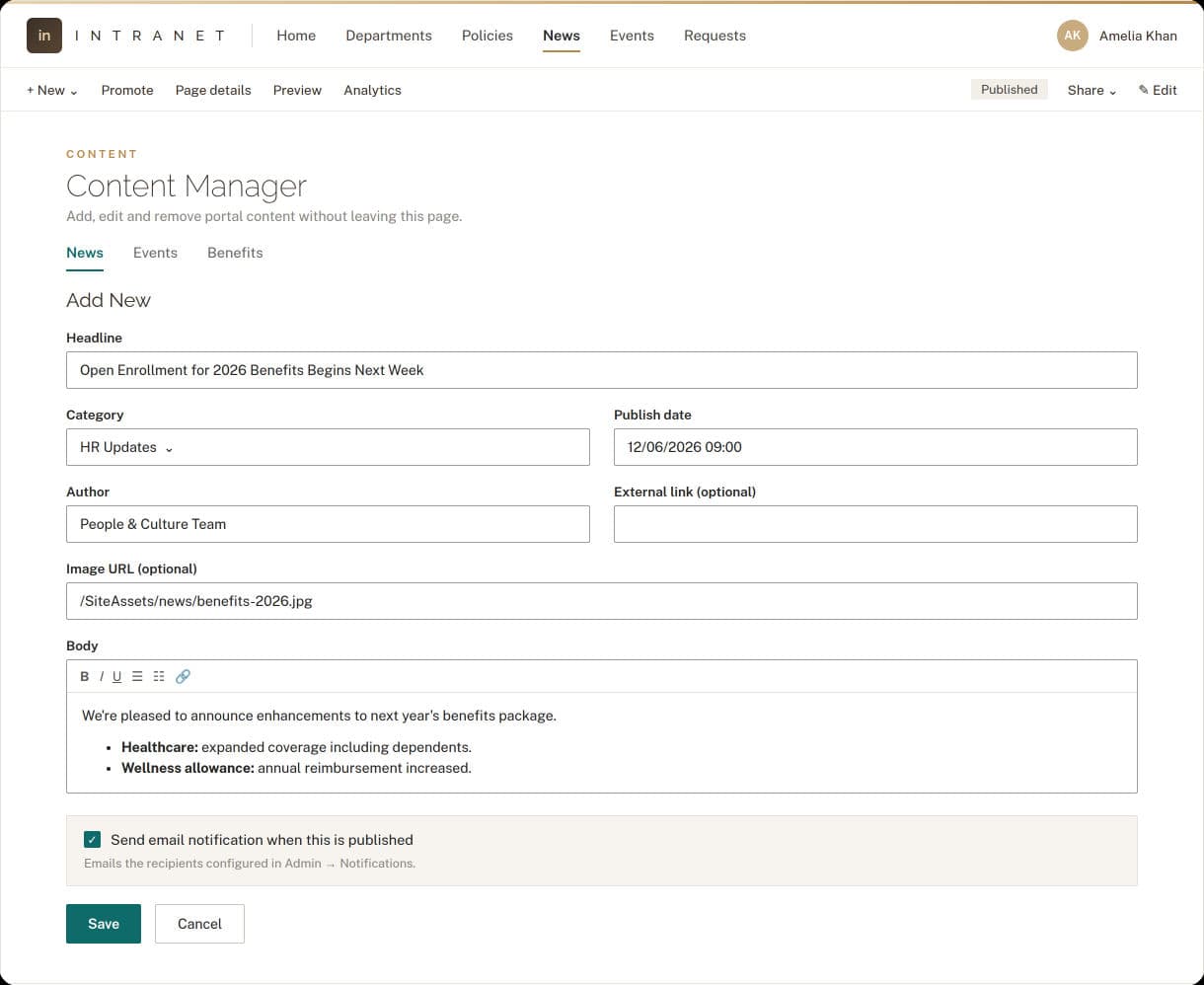
Task: Click the Amelia Khan user name
Action: pyautogui.click(x=1138, y=36)
